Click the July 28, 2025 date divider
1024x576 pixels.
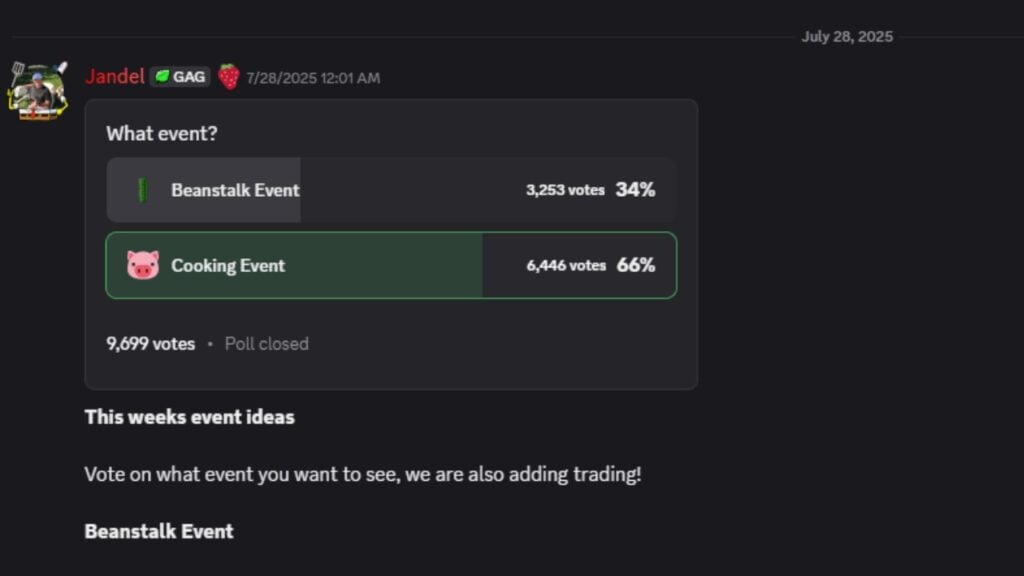coord(847,37)
